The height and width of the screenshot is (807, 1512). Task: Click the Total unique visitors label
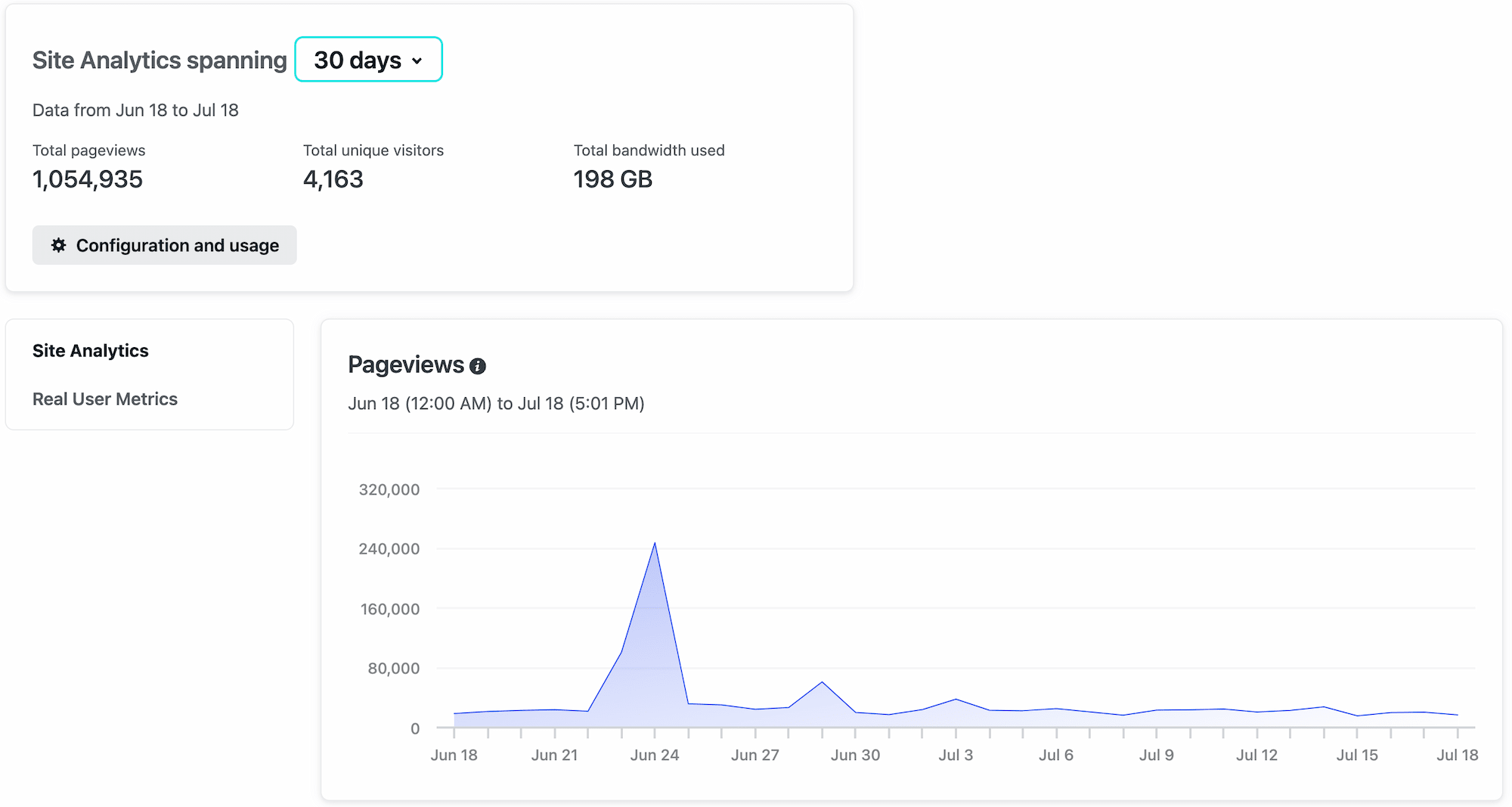pyautogui.click(x=373, y=151)
